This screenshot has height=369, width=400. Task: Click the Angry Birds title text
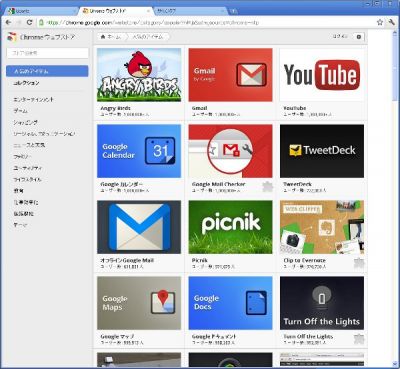pos(115,108)
